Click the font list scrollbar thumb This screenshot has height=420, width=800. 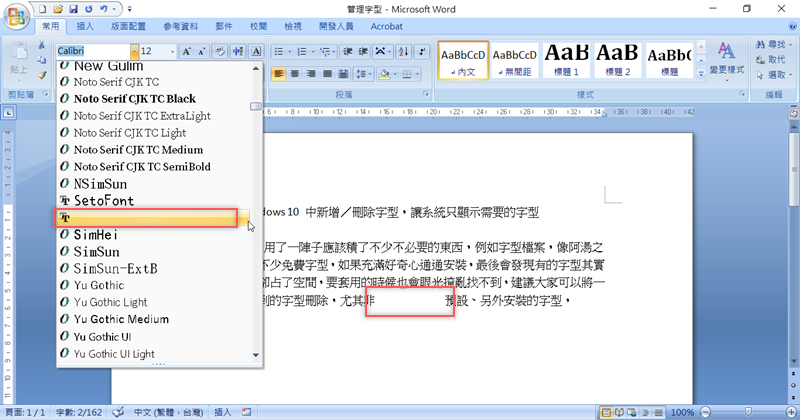click(256, 106)
